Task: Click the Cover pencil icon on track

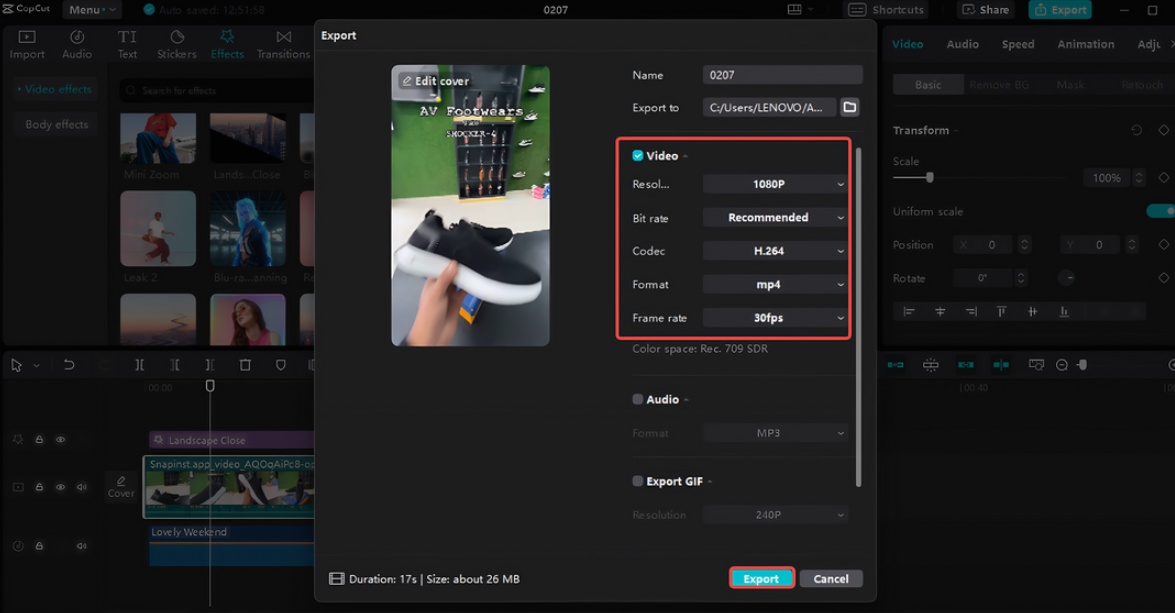Action: point(121,480)
